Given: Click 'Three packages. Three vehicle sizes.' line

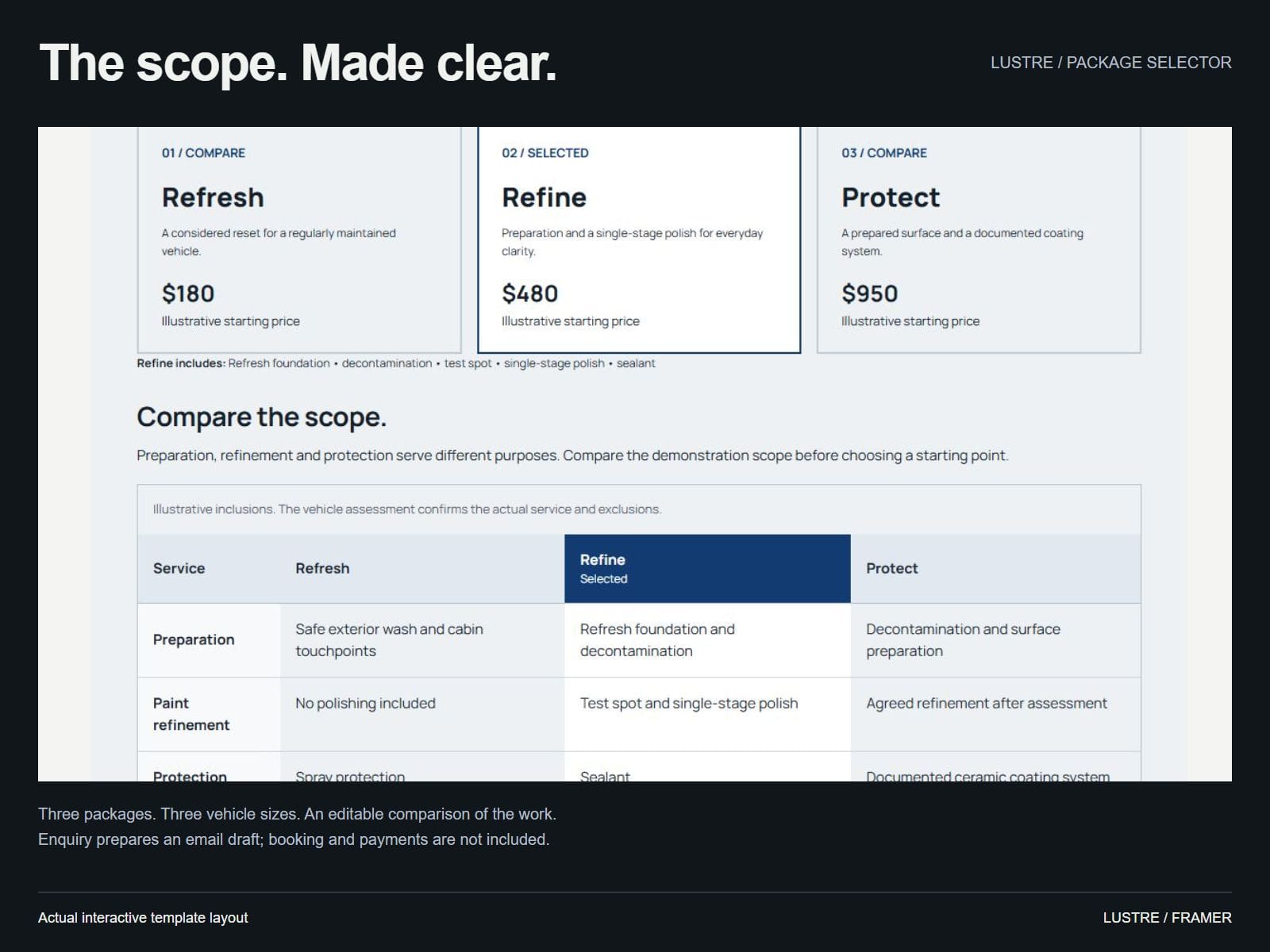Looking at the screenshot, I should pos(297,814).
